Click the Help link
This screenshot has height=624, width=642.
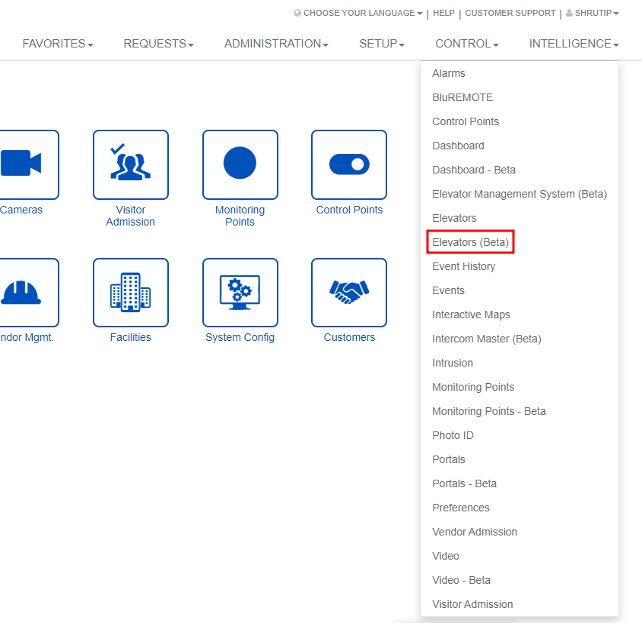click(x=443, y=13)
